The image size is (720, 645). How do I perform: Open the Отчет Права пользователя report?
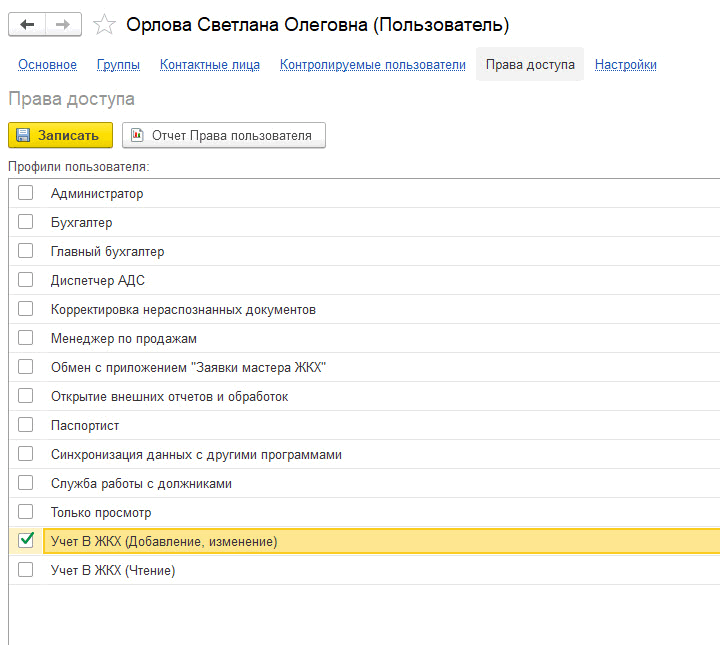pos(224,135)
